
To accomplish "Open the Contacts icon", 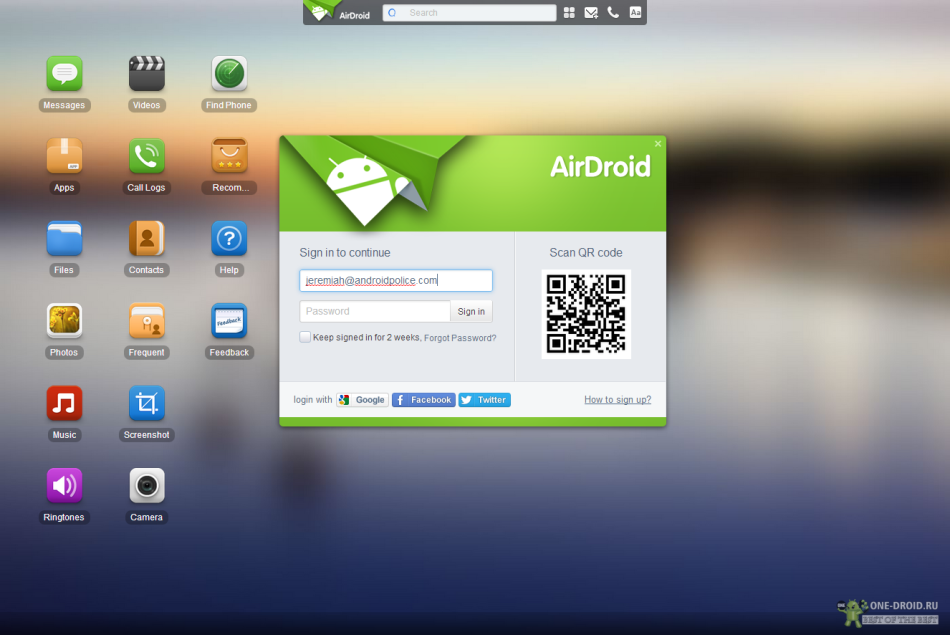I will (146, 239).
